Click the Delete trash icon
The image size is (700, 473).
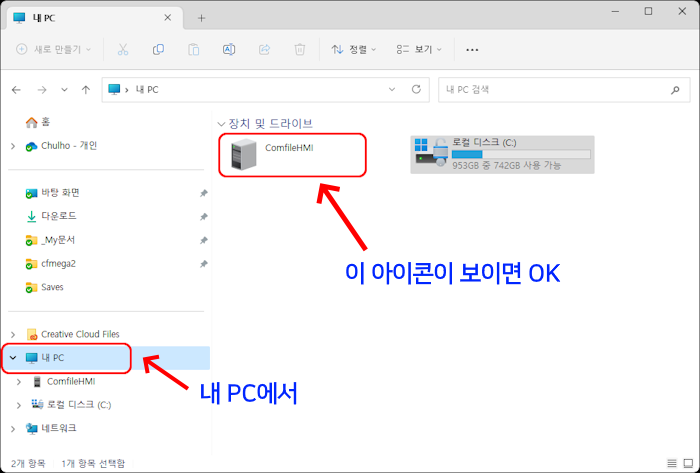(x=299, y=49)
